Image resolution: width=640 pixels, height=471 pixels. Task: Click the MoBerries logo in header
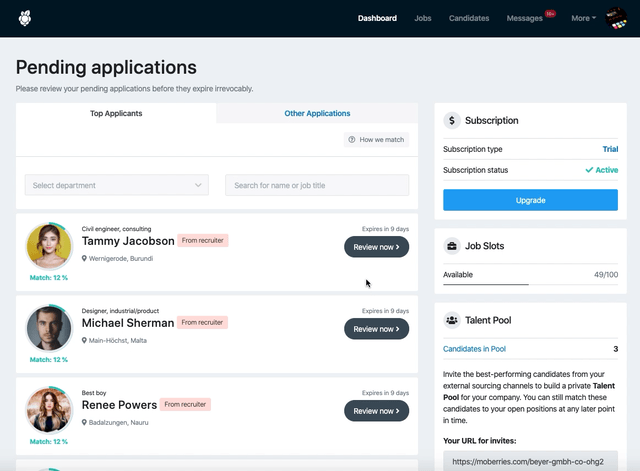click(25, 18)
